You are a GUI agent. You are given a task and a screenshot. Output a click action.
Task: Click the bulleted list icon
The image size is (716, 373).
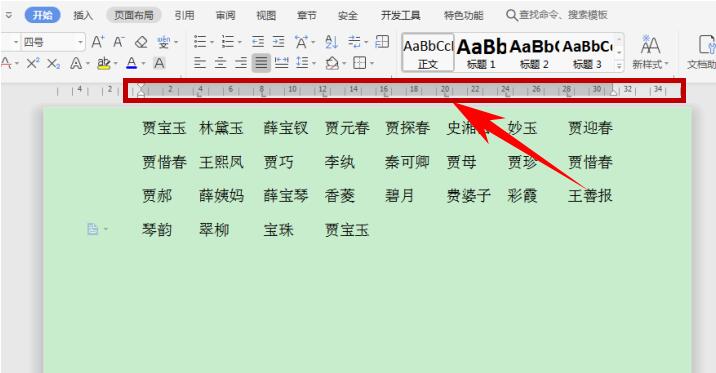(x=200, y=42)
